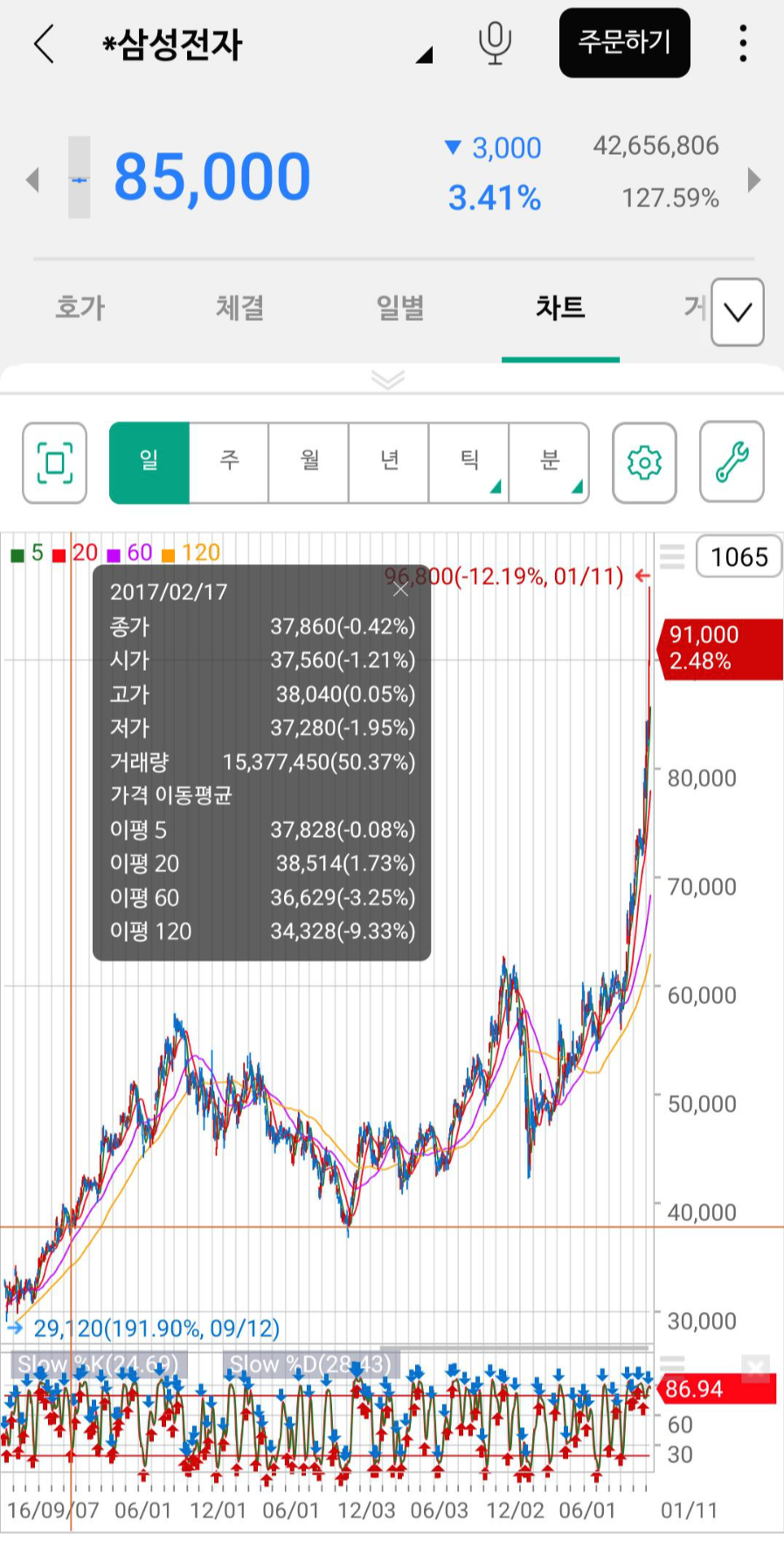Tap the 5-day moving average legend

[27, 553]
